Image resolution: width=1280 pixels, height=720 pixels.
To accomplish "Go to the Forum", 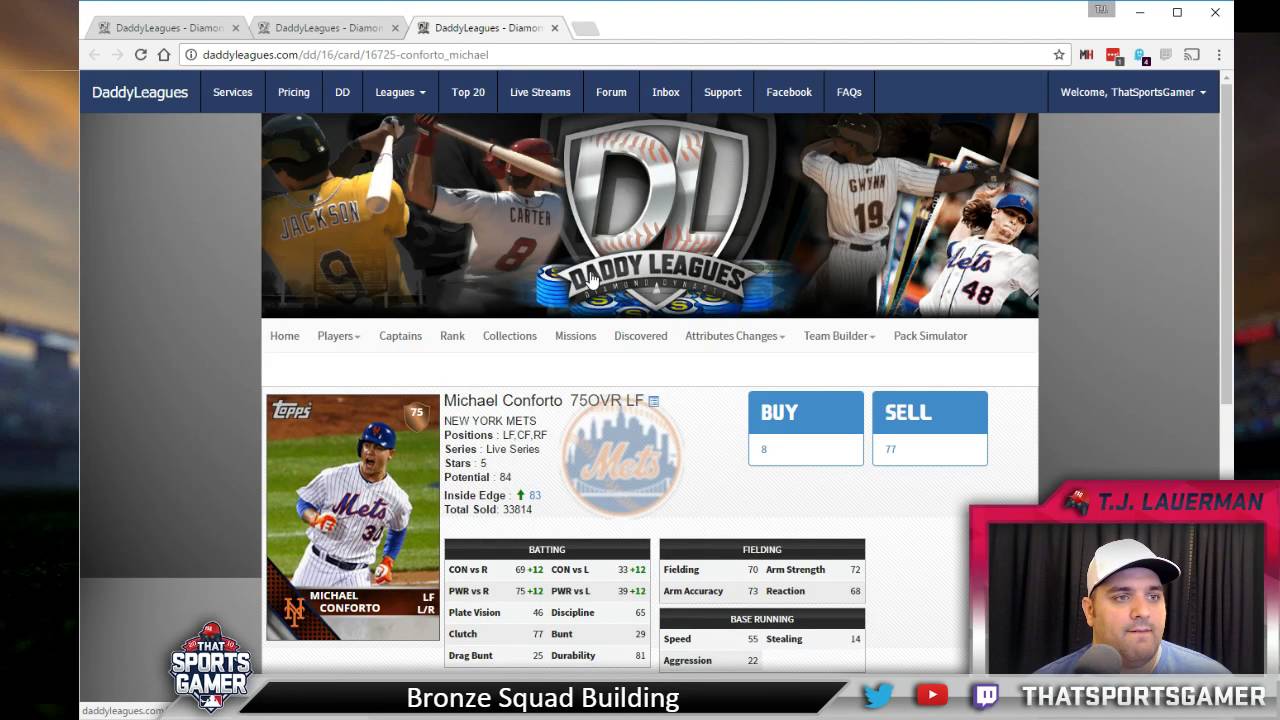I will tap(611, 92).
